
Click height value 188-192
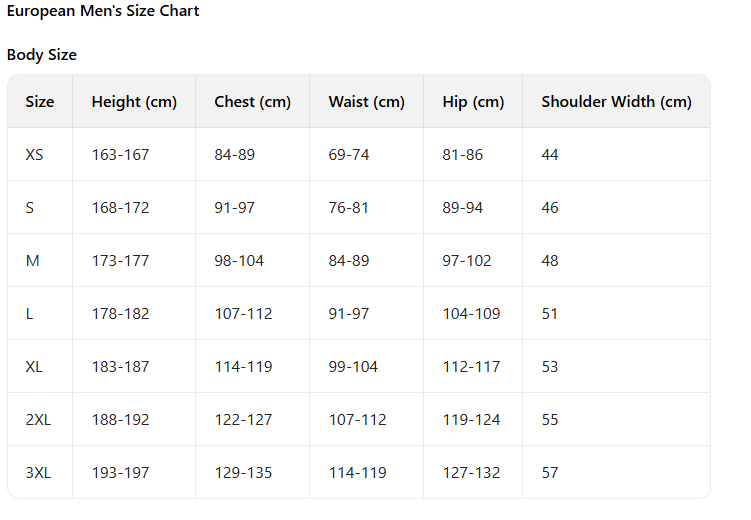click(x=120, y=420)
